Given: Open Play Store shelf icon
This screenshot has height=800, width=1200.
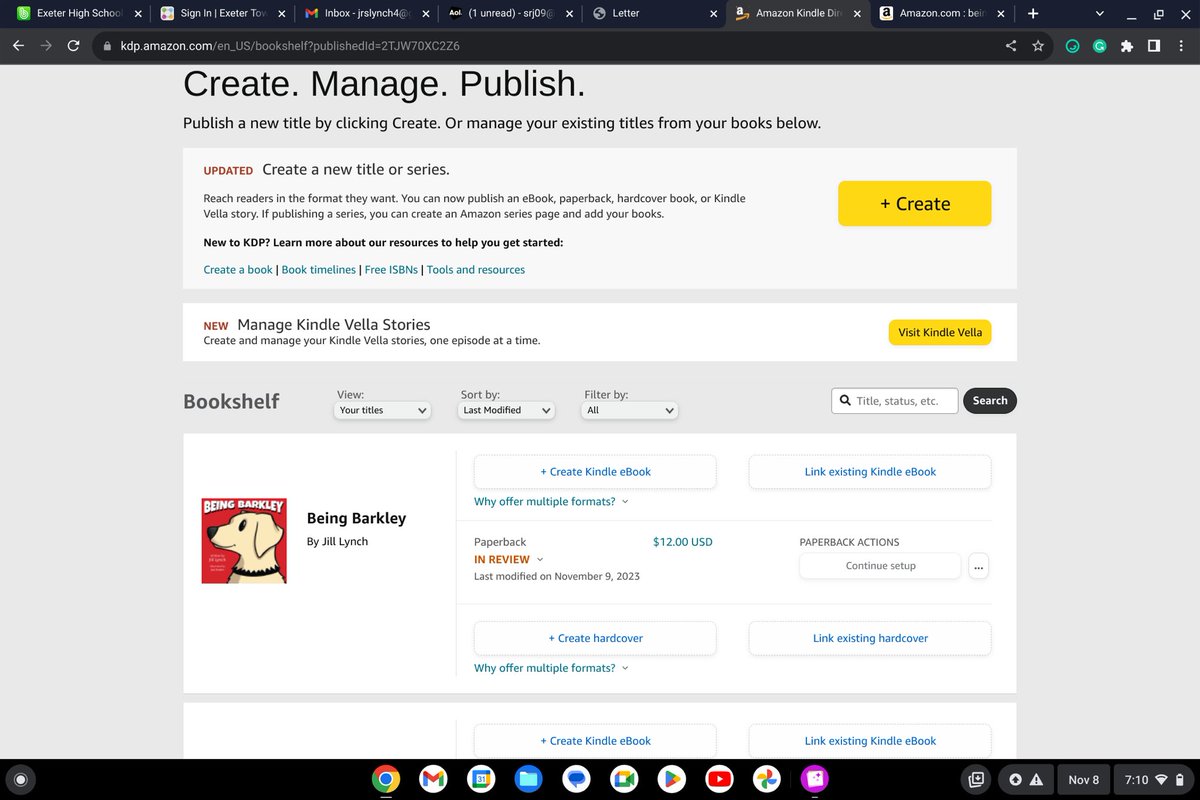Looking at the screenshot, I should (671, 779).
